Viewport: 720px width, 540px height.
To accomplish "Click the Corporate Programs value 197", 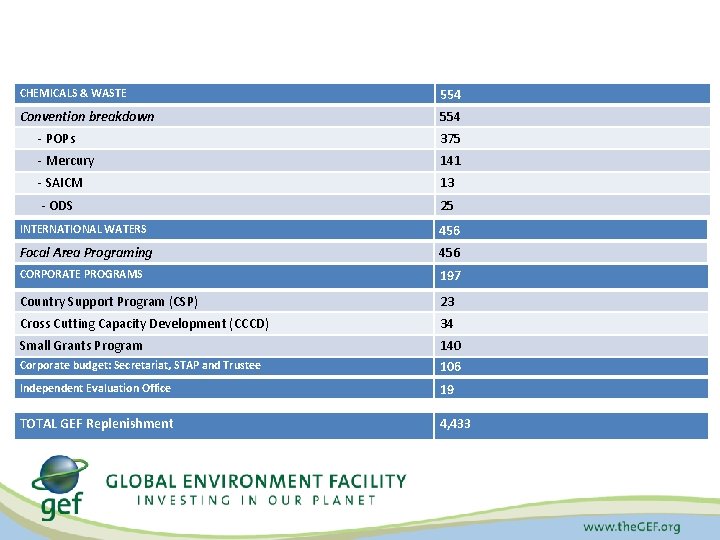I will pos(450,276).
